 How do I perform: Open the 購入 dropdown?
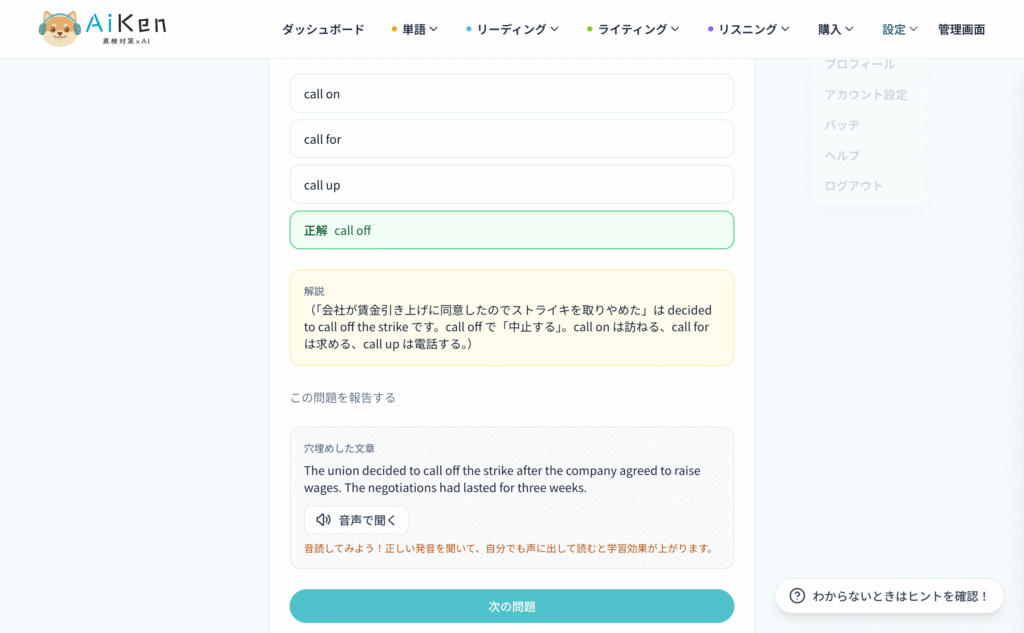[x=835, y=29]
